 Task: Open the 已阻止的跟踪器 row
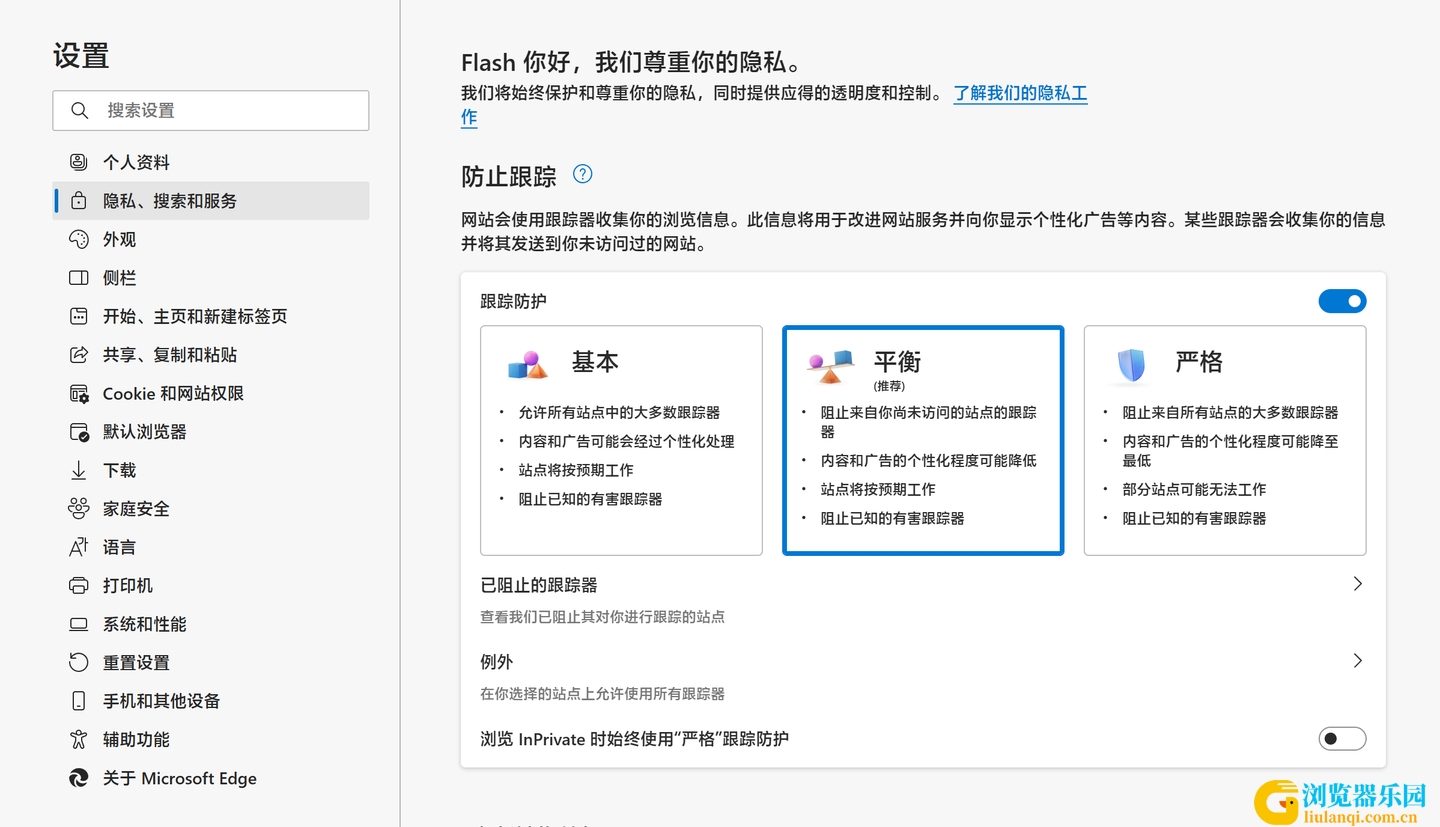coord(923,599)
